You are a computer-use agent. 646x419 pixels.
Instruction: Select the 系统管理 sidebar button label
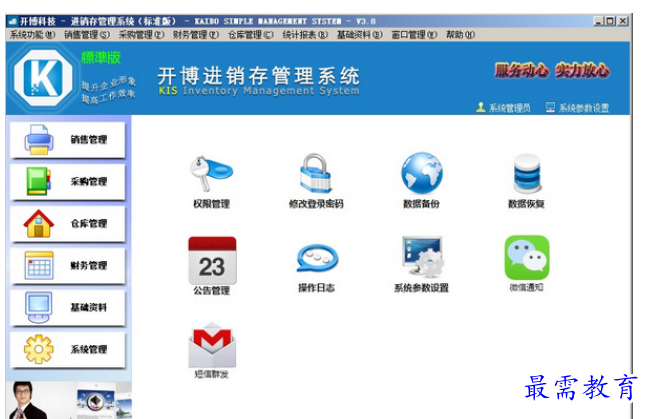point(89,349)
